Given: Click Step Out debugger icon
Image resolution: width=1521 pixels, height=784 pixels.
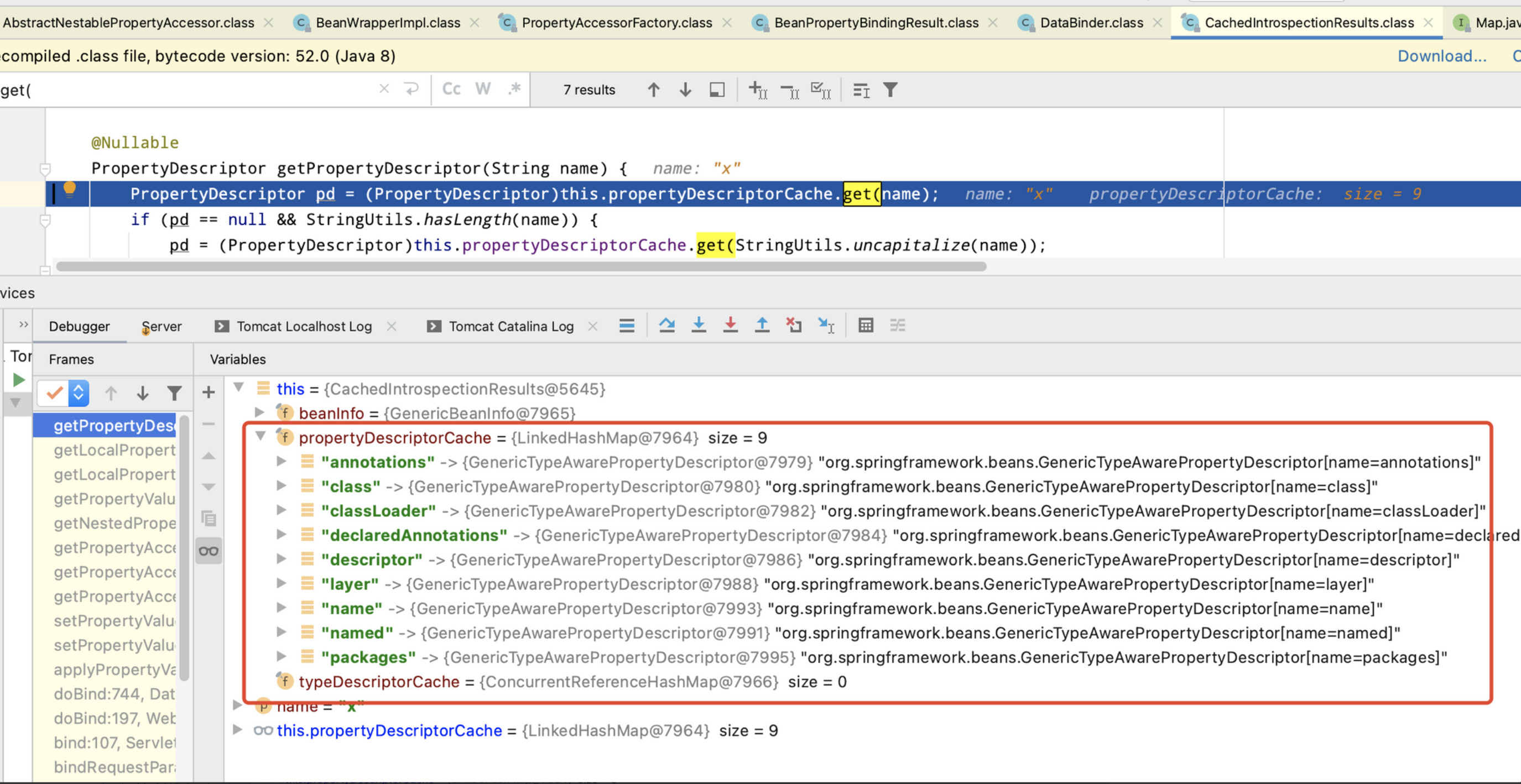Looking at the screenshot, I should [x=762, y=325].
